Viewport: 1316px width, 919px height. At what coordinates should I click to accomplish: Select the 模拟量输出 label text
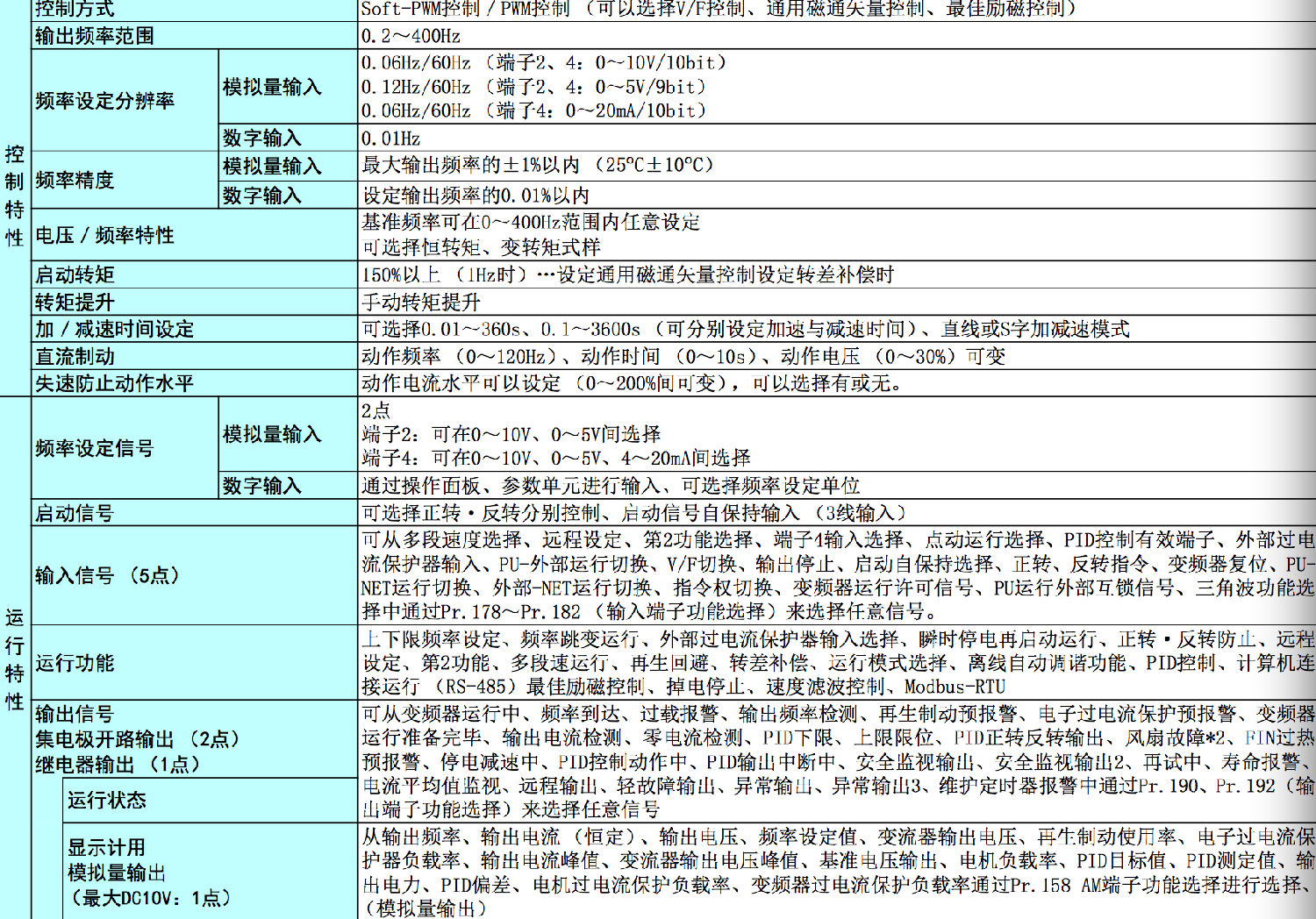click(x=117, y=873)
